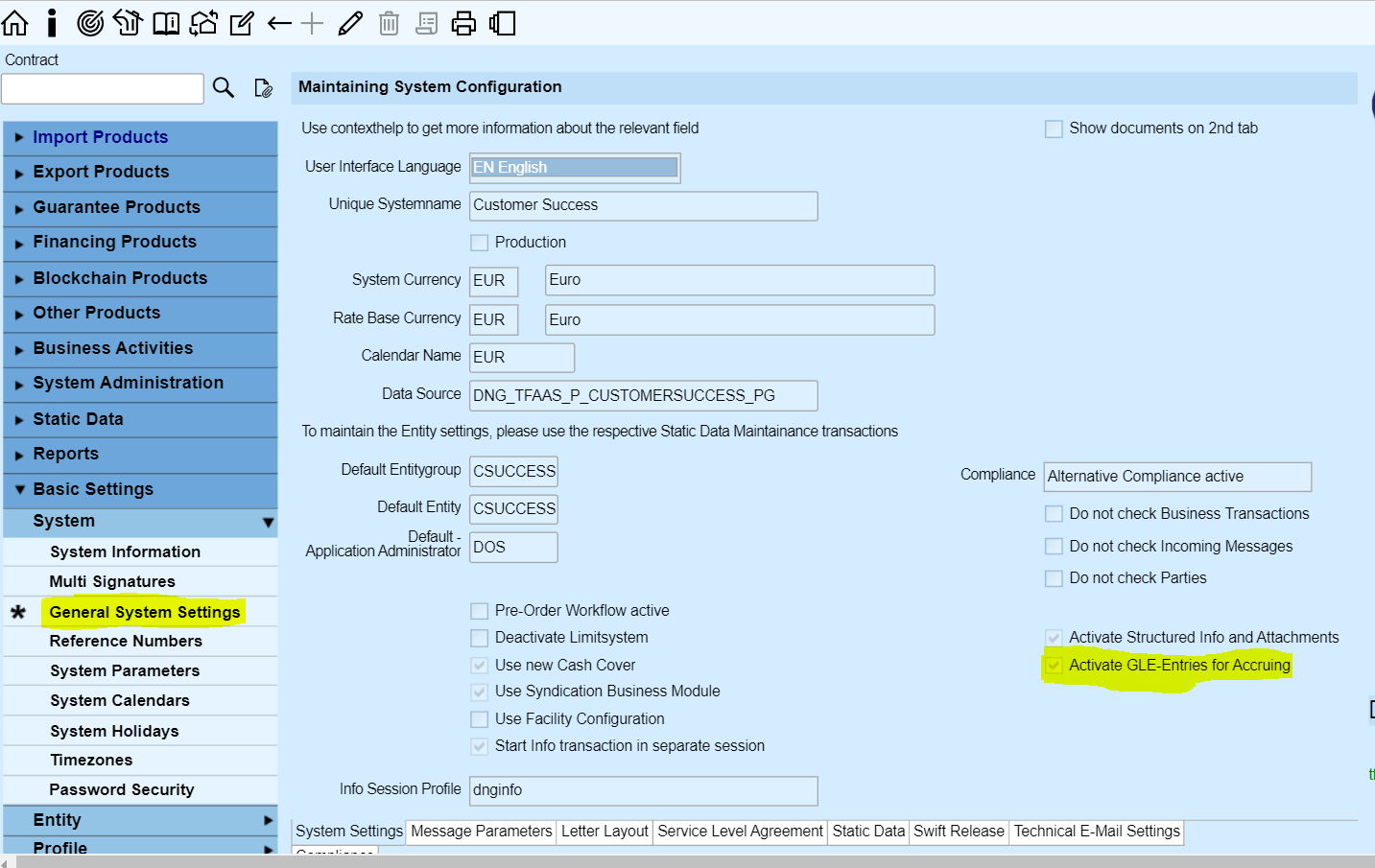Click the pencil edit icon in the toolbar

[350, 23]
